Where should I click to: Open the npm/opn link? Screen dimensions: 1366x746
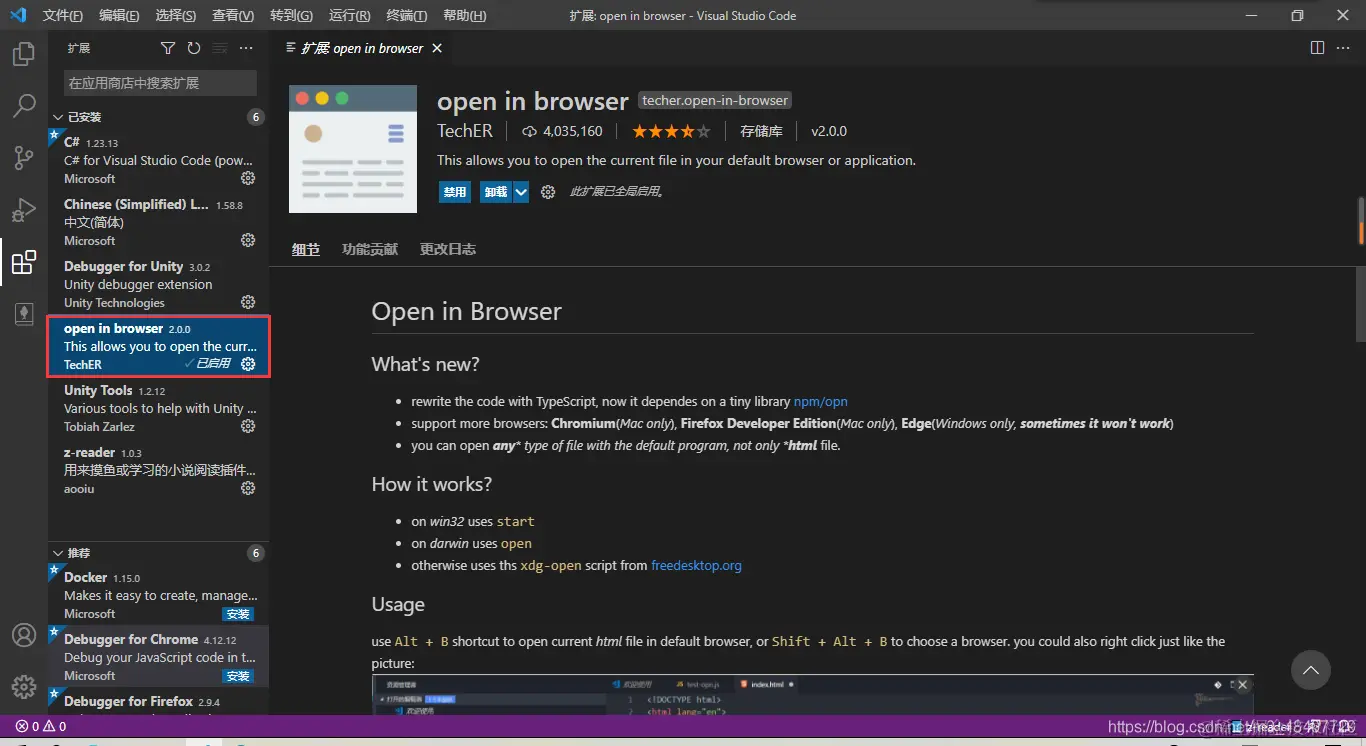pos(821,401)
